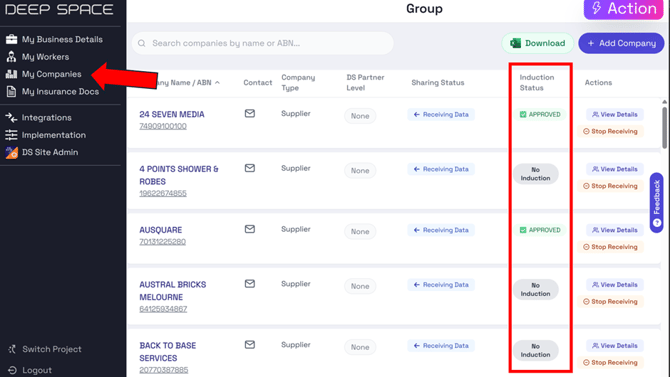
Task: View Details for AUSTRAL BRICKS MELOURNE
Action: click(x=614, y=285)
